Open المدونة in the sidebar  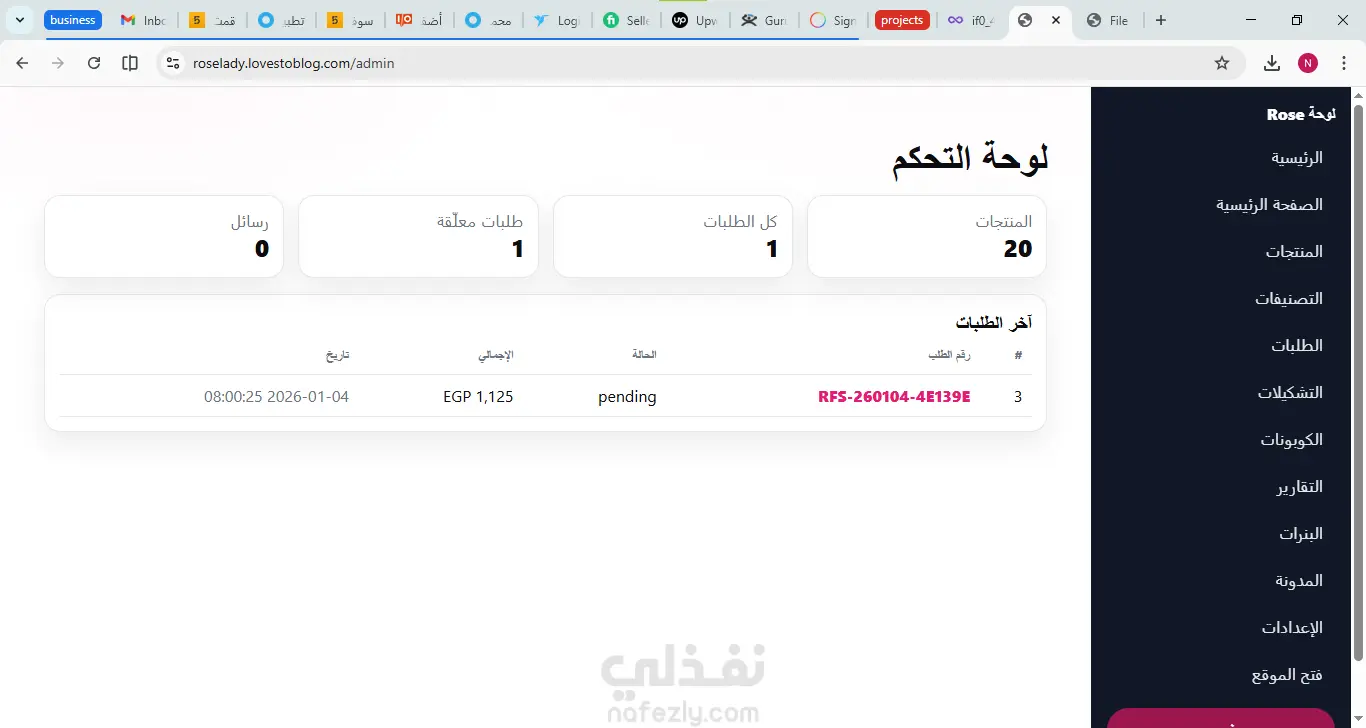(1299, 581)
